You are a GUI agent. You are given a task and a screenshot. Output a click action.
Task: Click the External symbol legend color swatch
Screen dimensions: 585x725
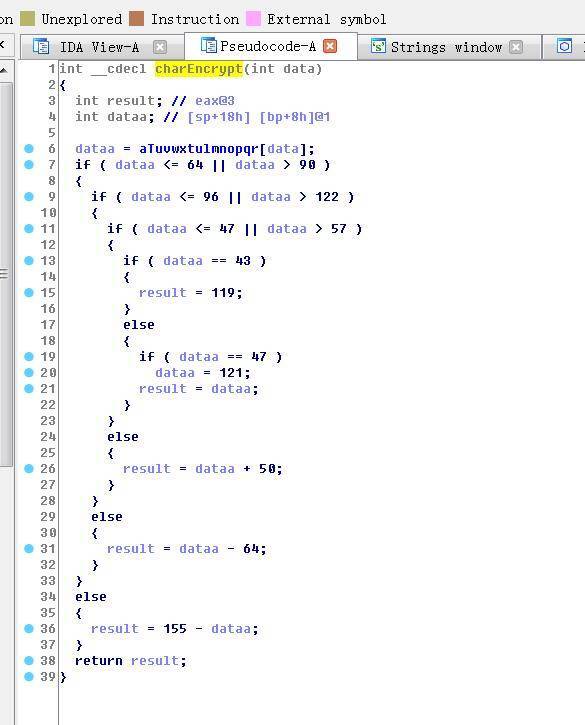(x=253, y=19)
